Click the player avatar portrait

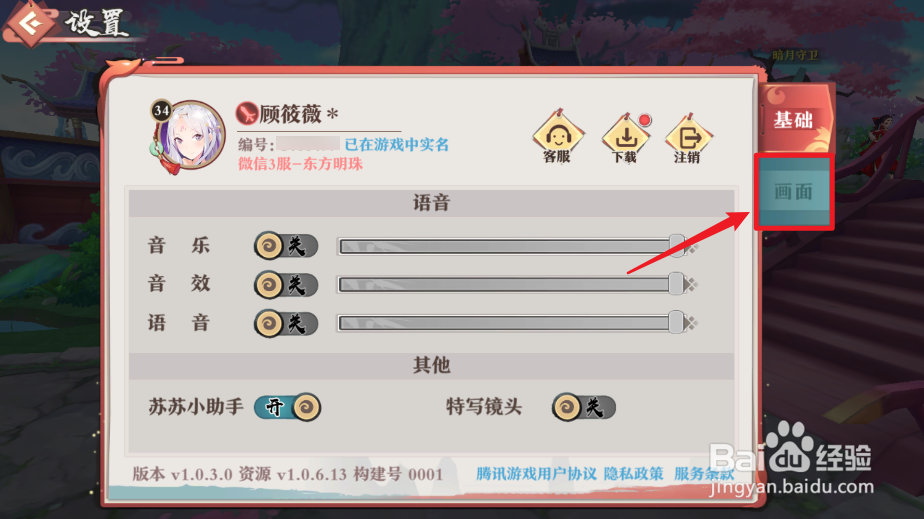point(190,137)
